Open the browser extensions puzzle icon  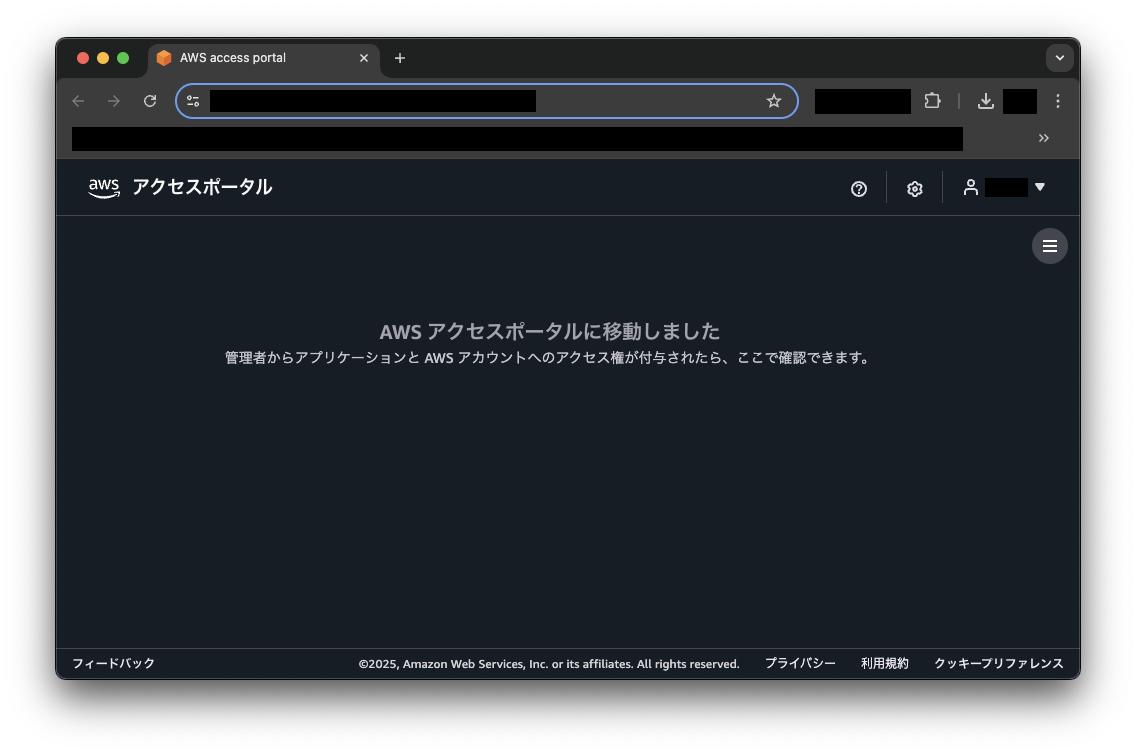click(932, 101)
